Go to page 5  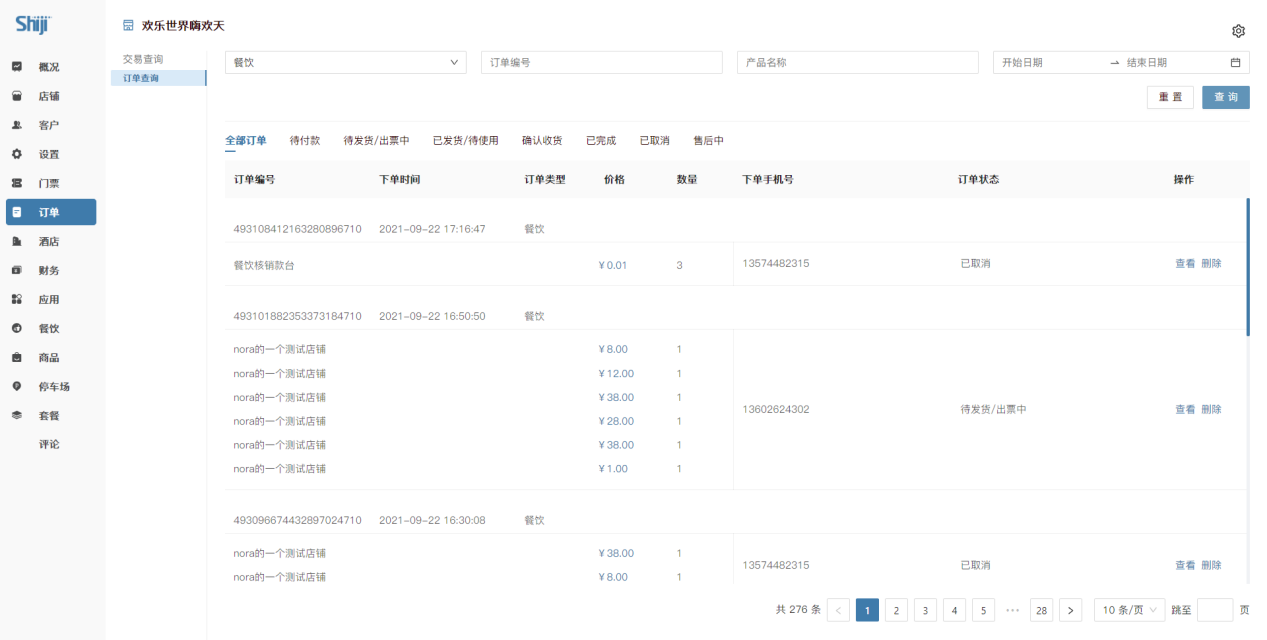point(983,610)
